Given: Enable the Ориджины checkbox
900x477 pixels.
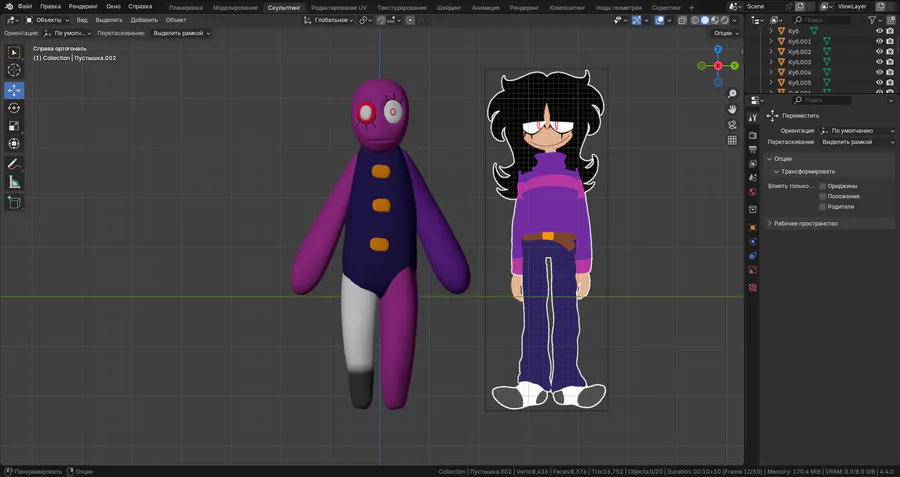Looking at the screenshot, I should pos(823,186).
